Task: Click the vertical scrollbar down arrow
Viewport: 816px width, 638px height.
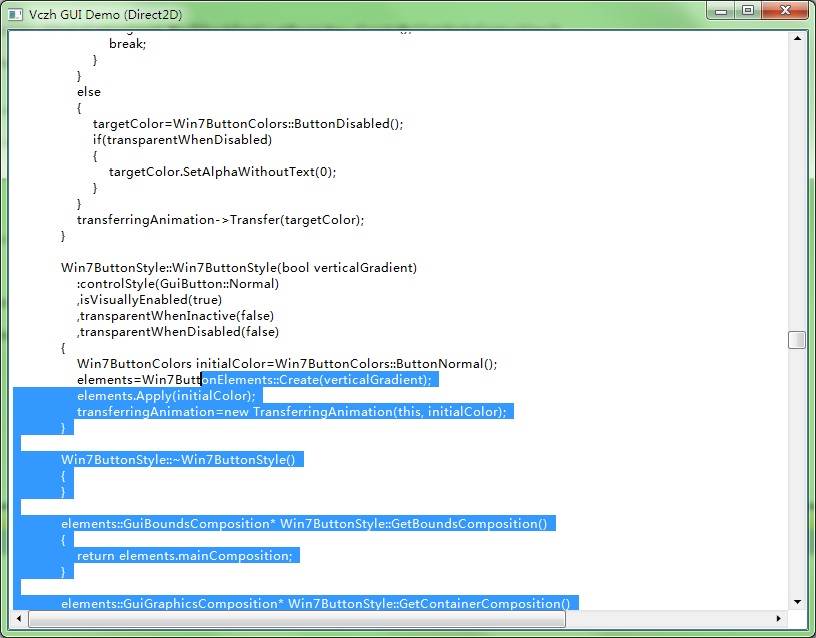Action: [x=797, y=602]
